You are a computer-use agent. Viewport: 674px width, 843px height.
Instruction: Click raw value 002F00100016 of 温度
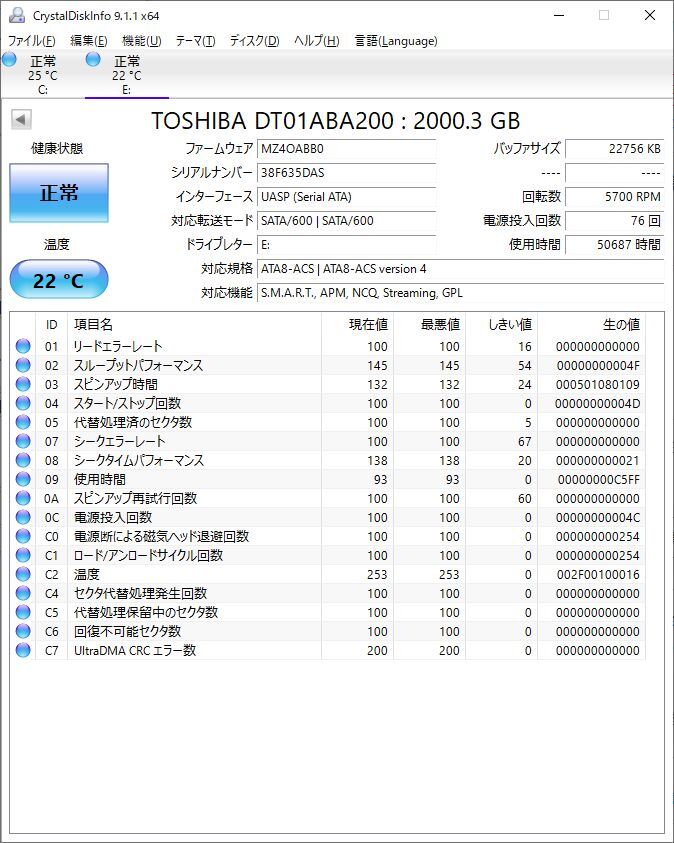point(598,575)
